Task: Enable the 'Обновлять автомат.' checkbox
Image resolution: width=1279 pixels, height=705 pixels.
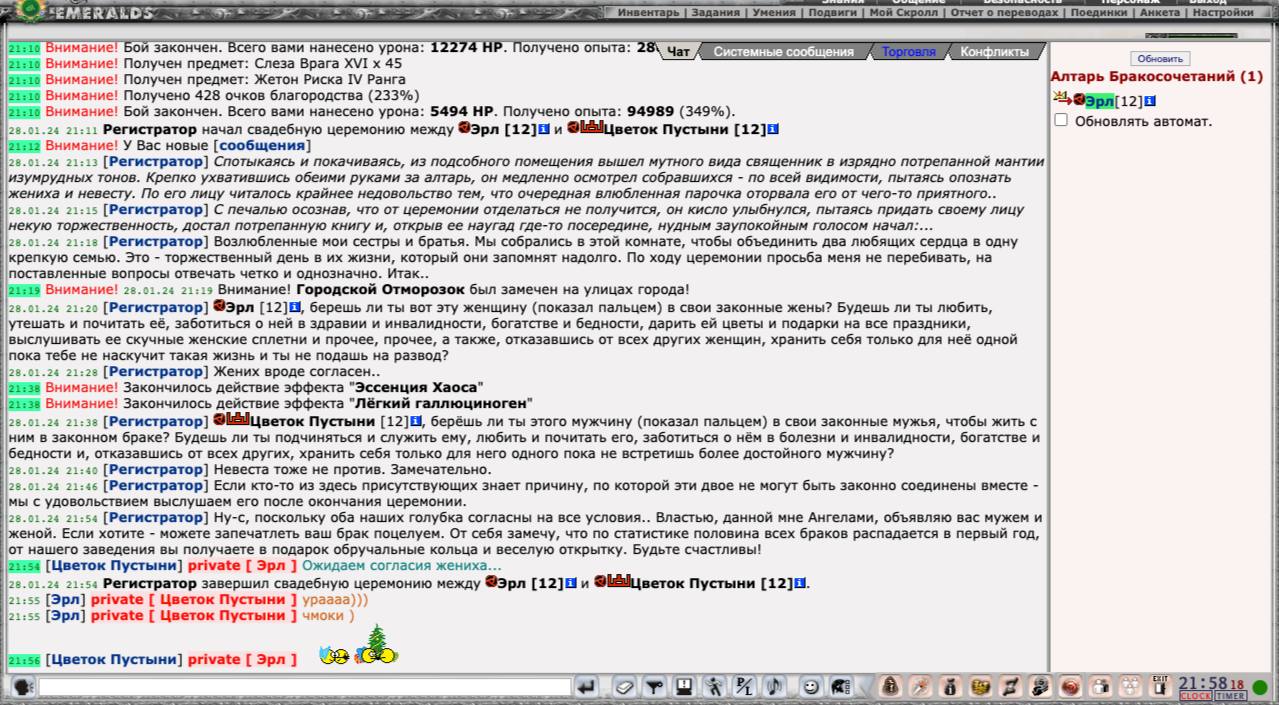Action: tap(1061, 120)
